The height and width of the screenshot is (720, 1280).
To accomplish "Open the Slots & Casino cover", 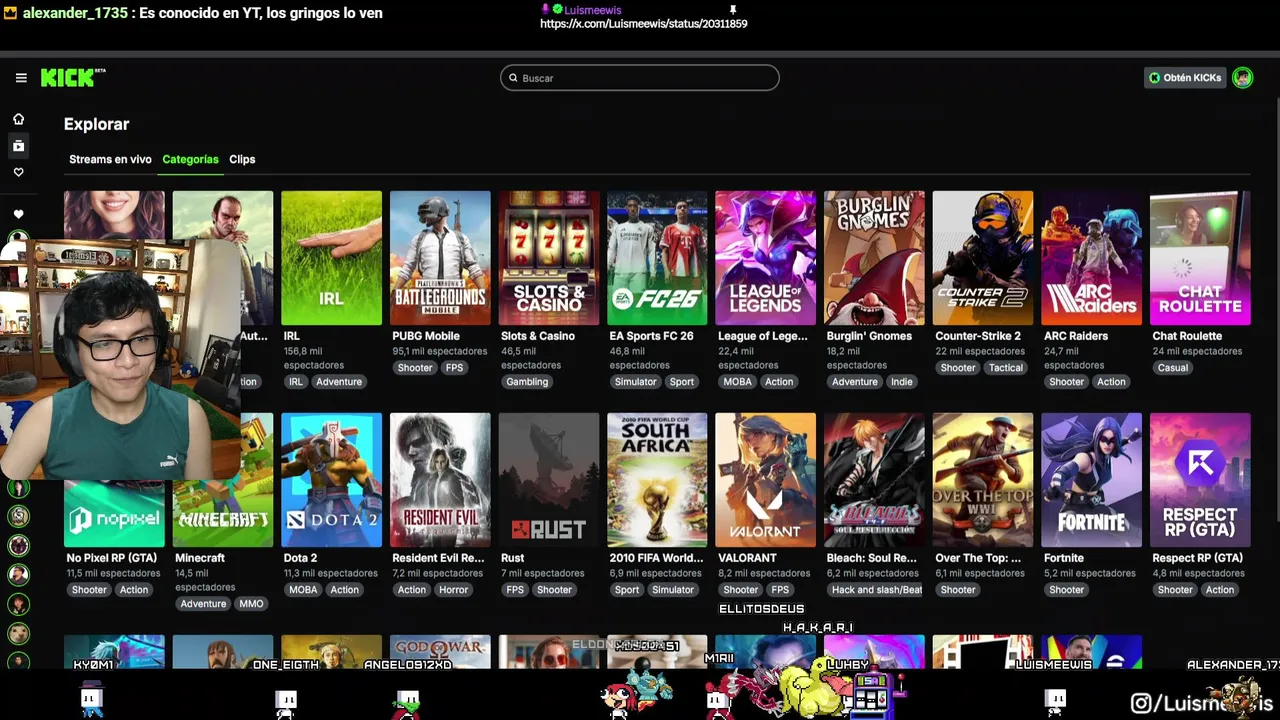I will pos(549,258).
